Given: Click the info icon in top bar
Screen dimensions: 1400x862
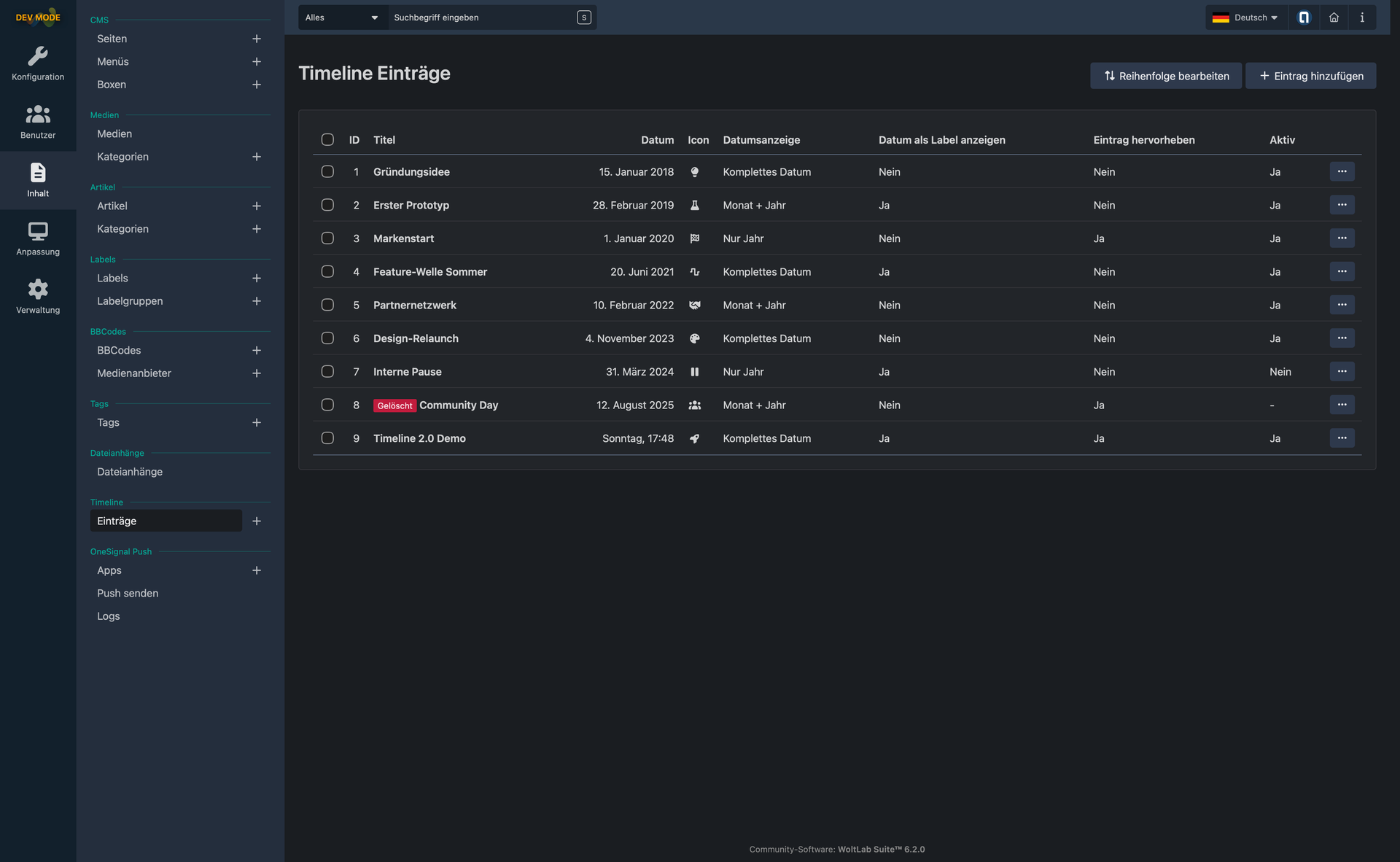Looking at the screenshot, I should click(x=1362, y=18).
